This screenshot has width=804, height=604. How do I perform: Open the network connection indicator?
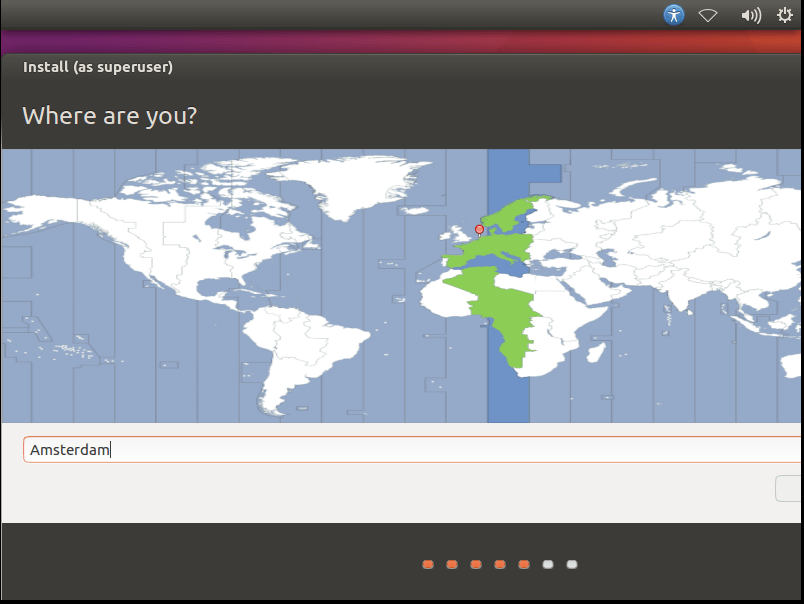[x=709, y=15]
